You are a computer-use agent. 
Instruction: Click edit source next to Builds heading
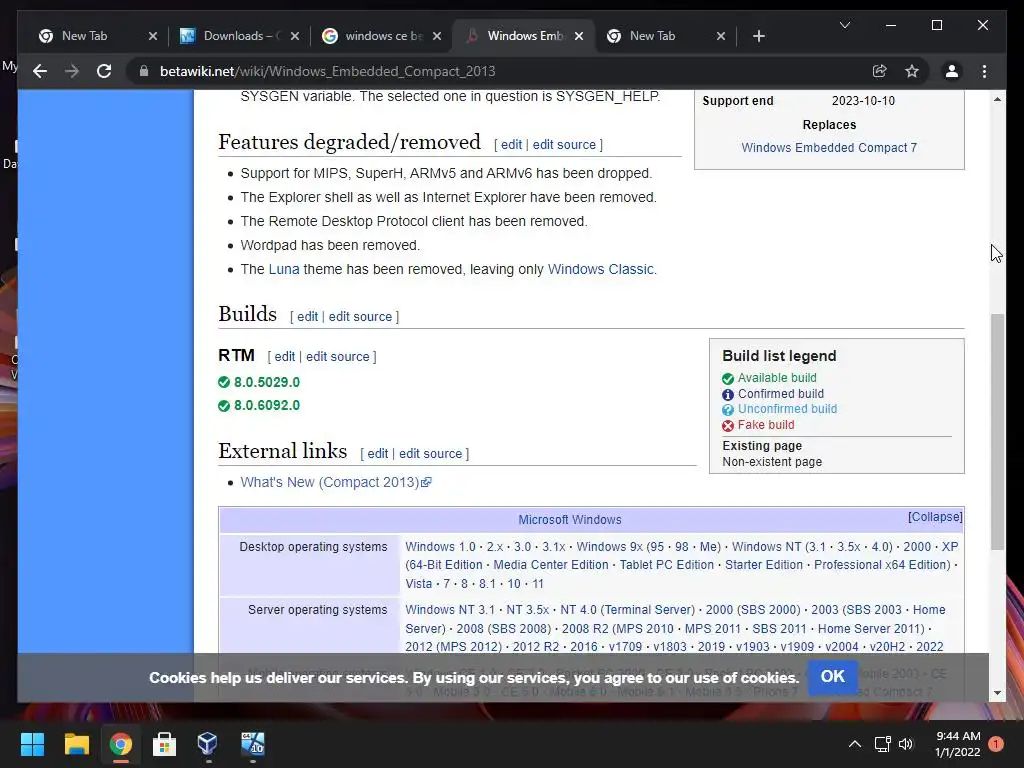click(360, 316)
